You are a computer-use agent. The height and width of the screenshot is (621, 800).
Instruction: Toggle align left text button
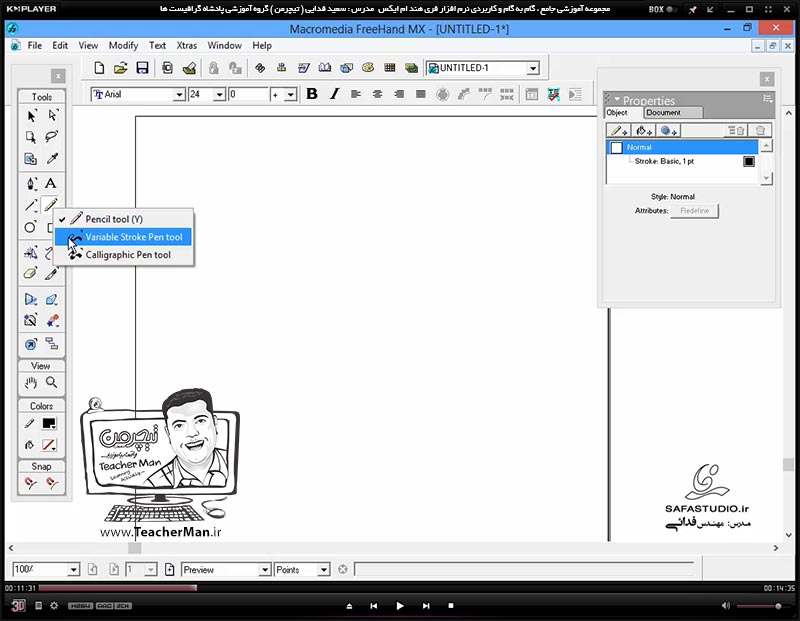click(x=356, y=94)
